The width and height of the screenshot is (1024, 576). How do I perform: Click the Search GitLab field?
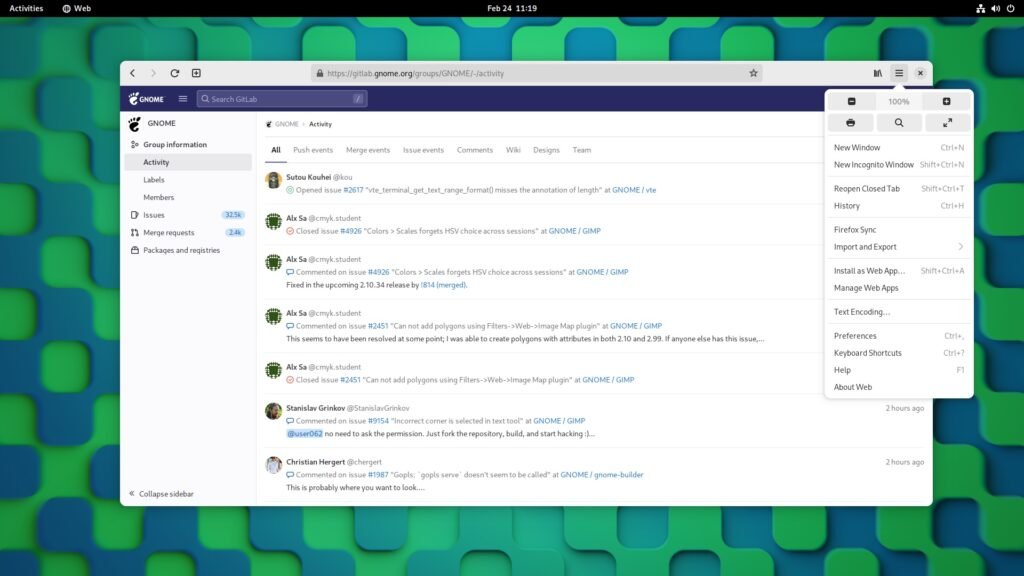click(281, 99)
